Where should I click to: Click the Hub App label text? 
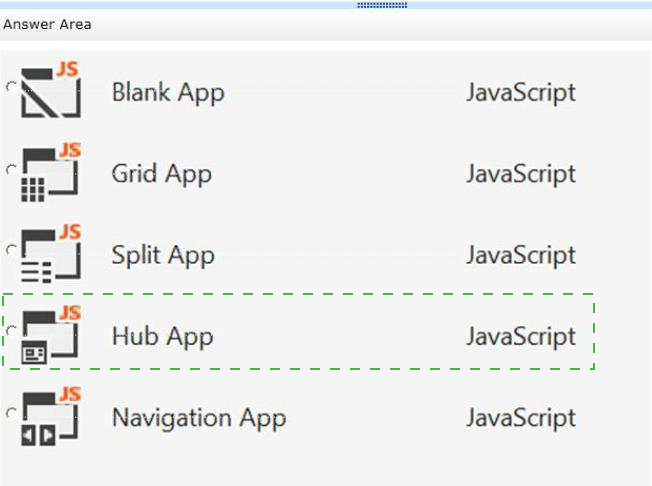pyautogui.click(x=163, y=337)
